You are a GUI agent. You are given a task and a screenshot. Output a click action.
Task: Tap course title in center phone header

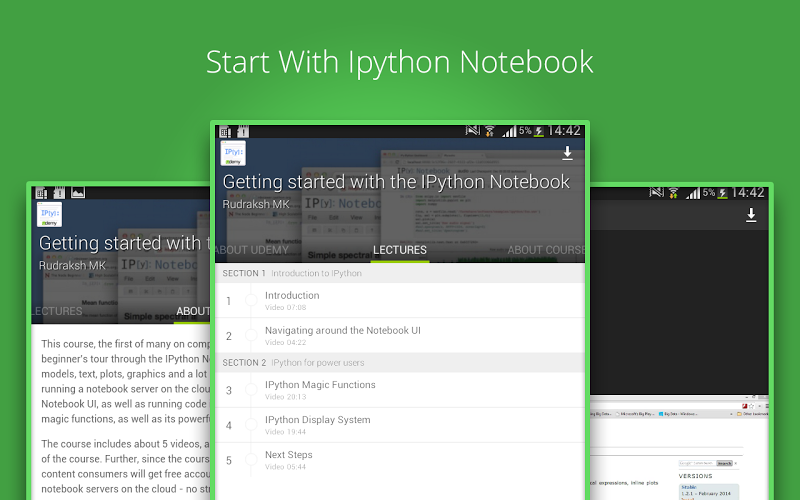click(x=396, y=182)
